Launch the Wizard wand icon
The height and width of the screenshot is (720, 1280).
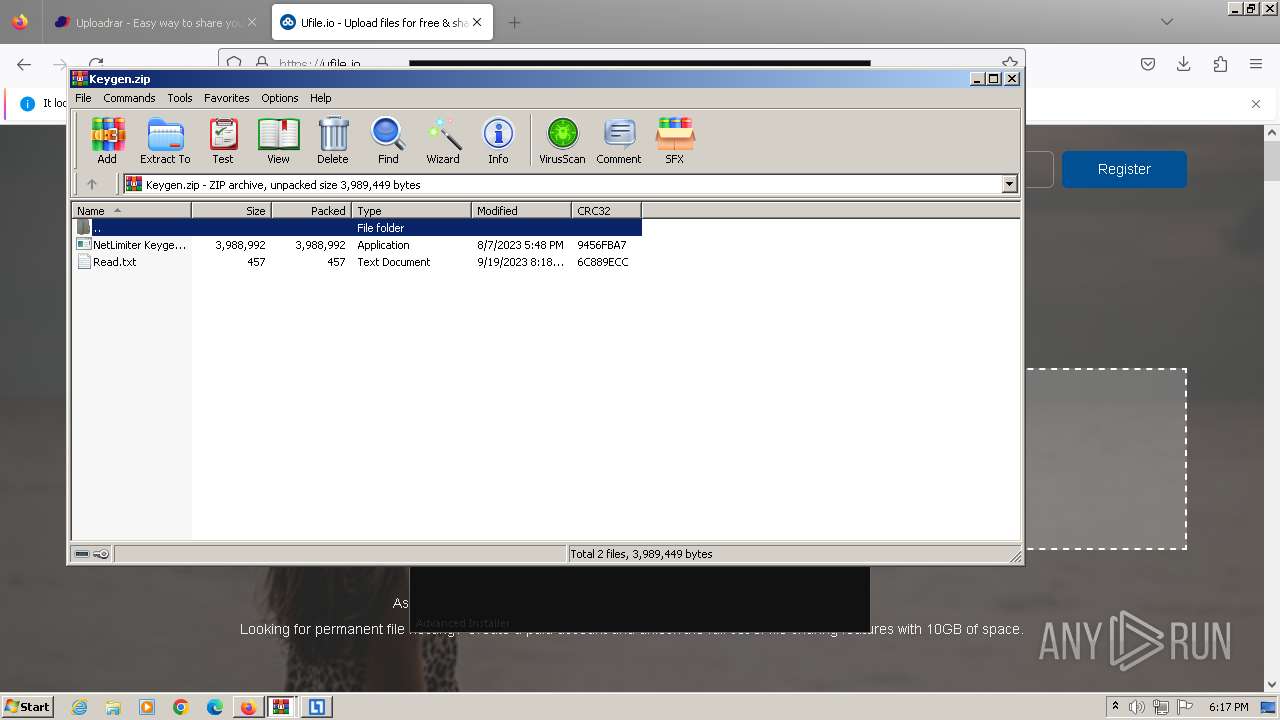pos(443,140)
